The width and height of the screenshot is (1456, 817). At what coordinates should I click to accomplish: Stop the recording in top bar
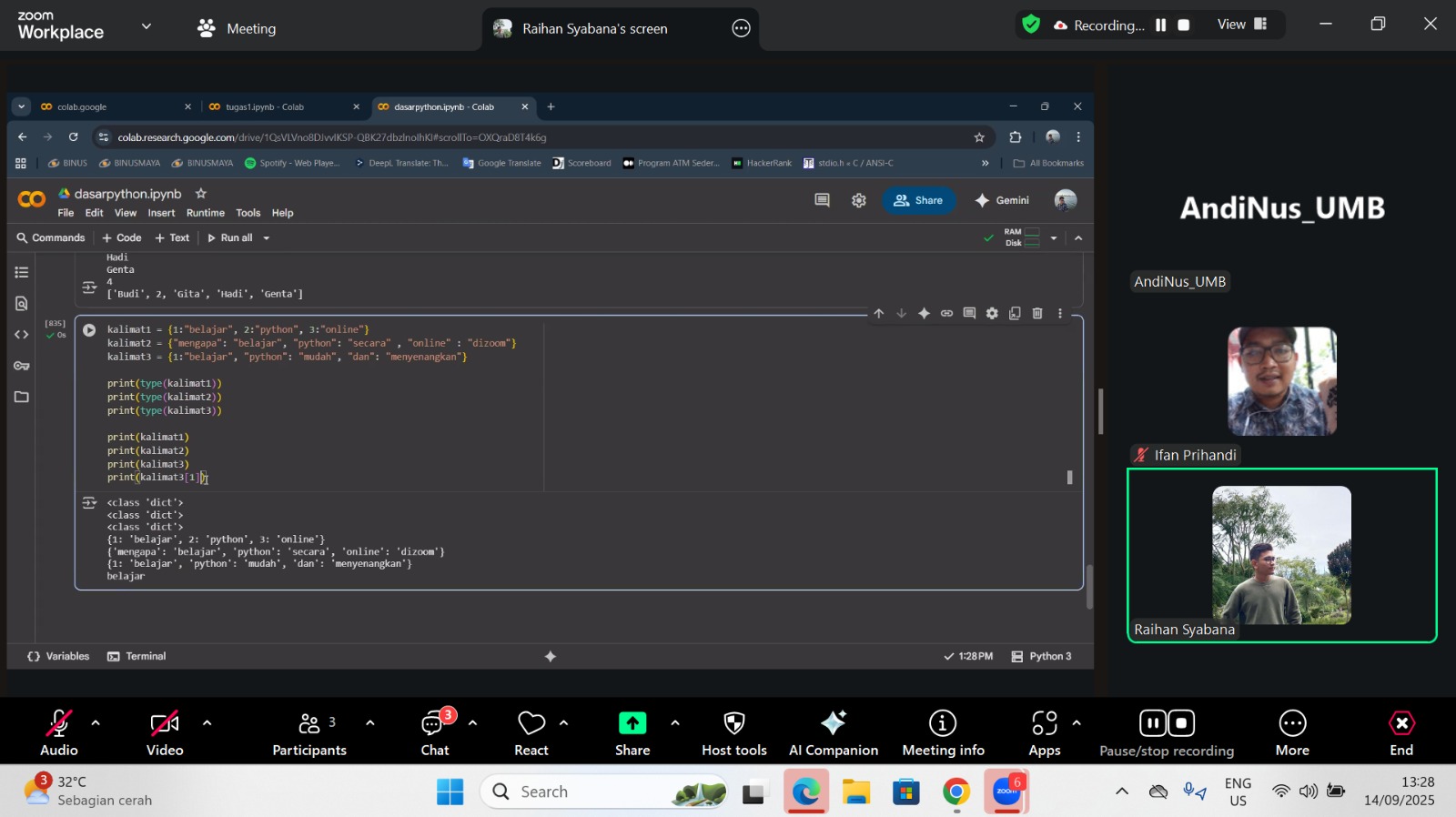[1184, 25]
